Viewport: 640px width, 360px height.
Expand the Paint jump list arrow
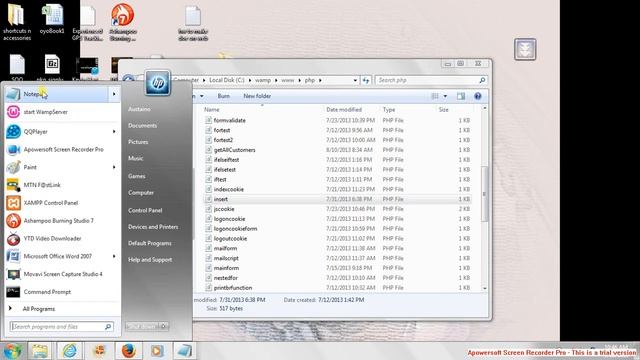pos(114,167)
